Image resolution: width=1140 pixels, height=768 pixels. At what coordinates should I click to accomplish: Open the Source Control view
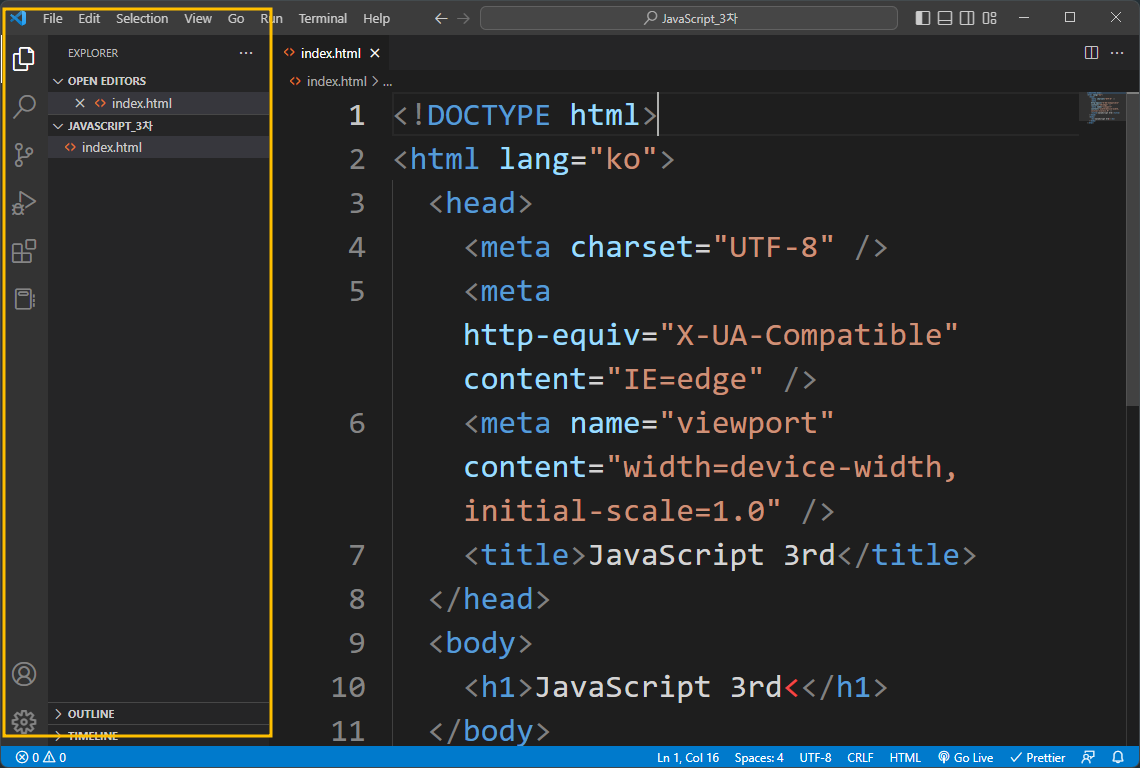(24, 154)
